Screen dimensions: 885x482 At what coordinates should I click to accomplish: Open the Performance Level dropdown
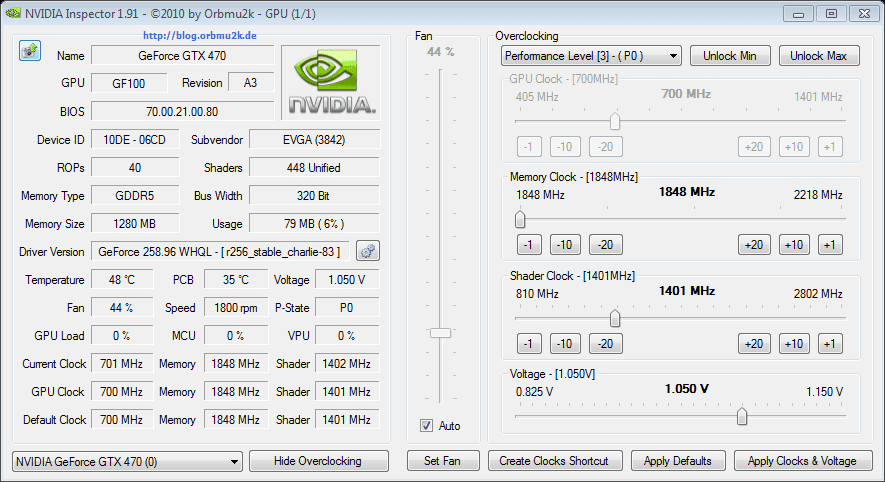pos(591,56)
